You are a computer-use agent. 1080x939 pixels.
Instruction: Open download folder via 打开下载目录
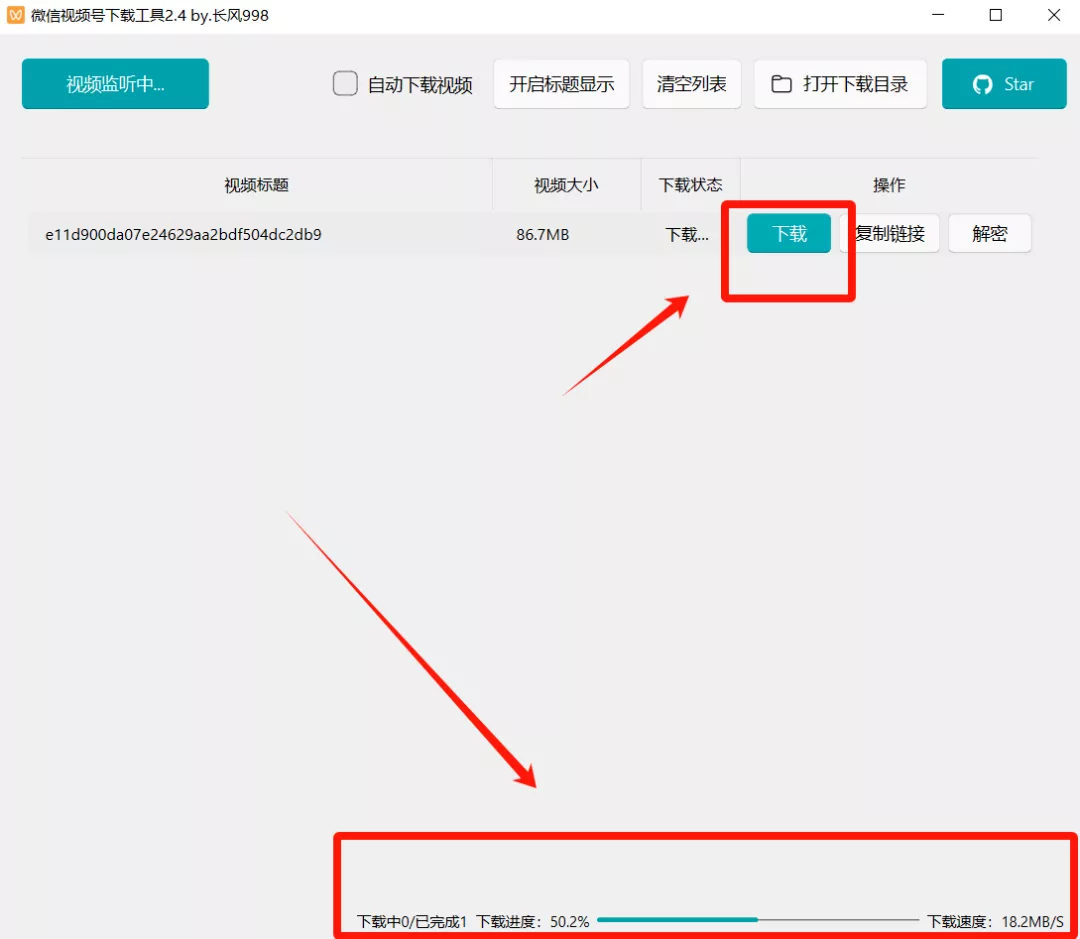pyautogui.click(x=840, y=83)
